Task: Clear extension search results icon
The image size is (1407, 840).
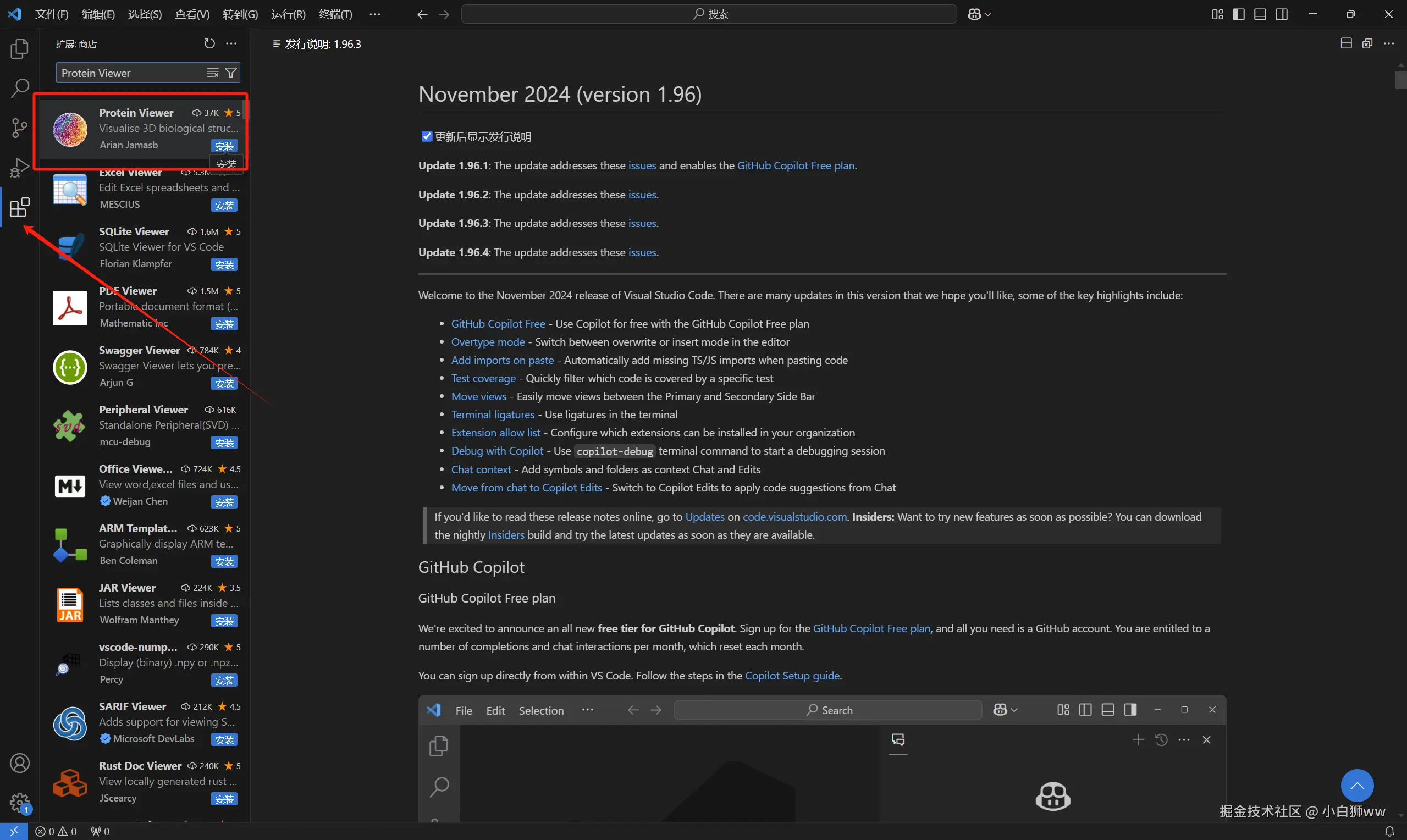Action: click(x=212, y=73)
